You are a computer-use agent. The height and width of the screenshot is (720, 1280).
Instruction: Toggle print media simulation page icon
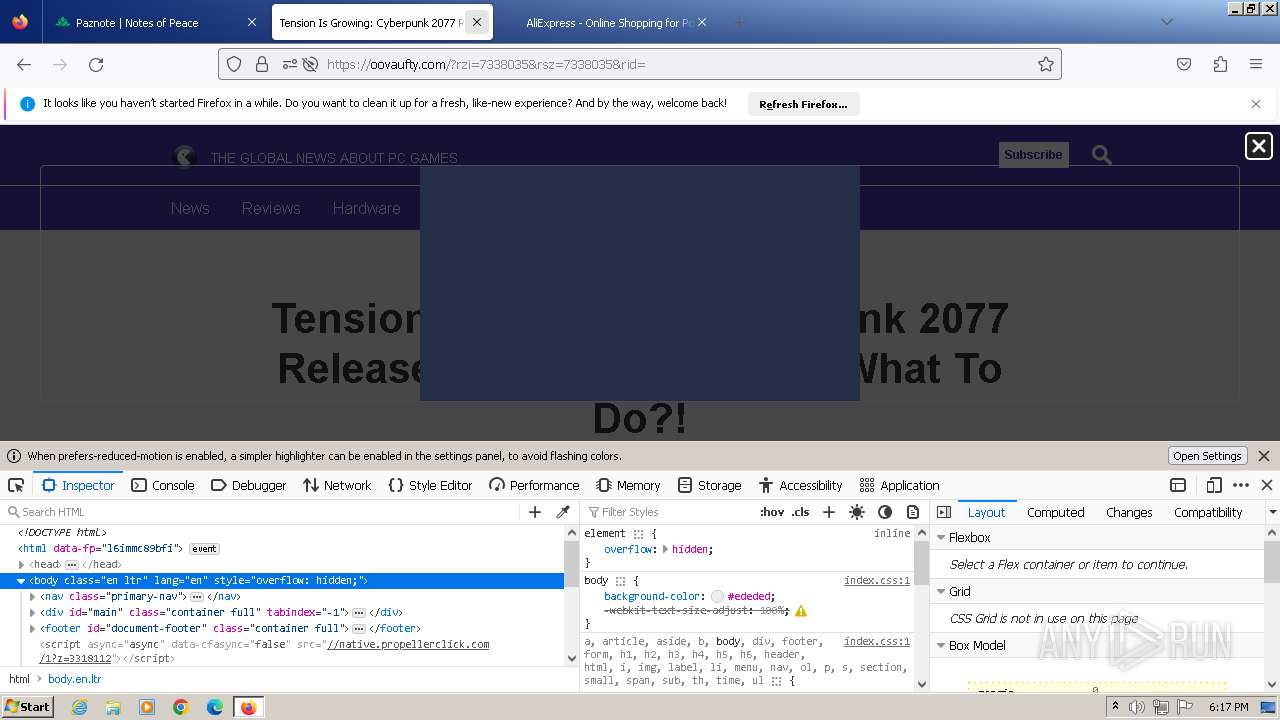click(913, 512)
